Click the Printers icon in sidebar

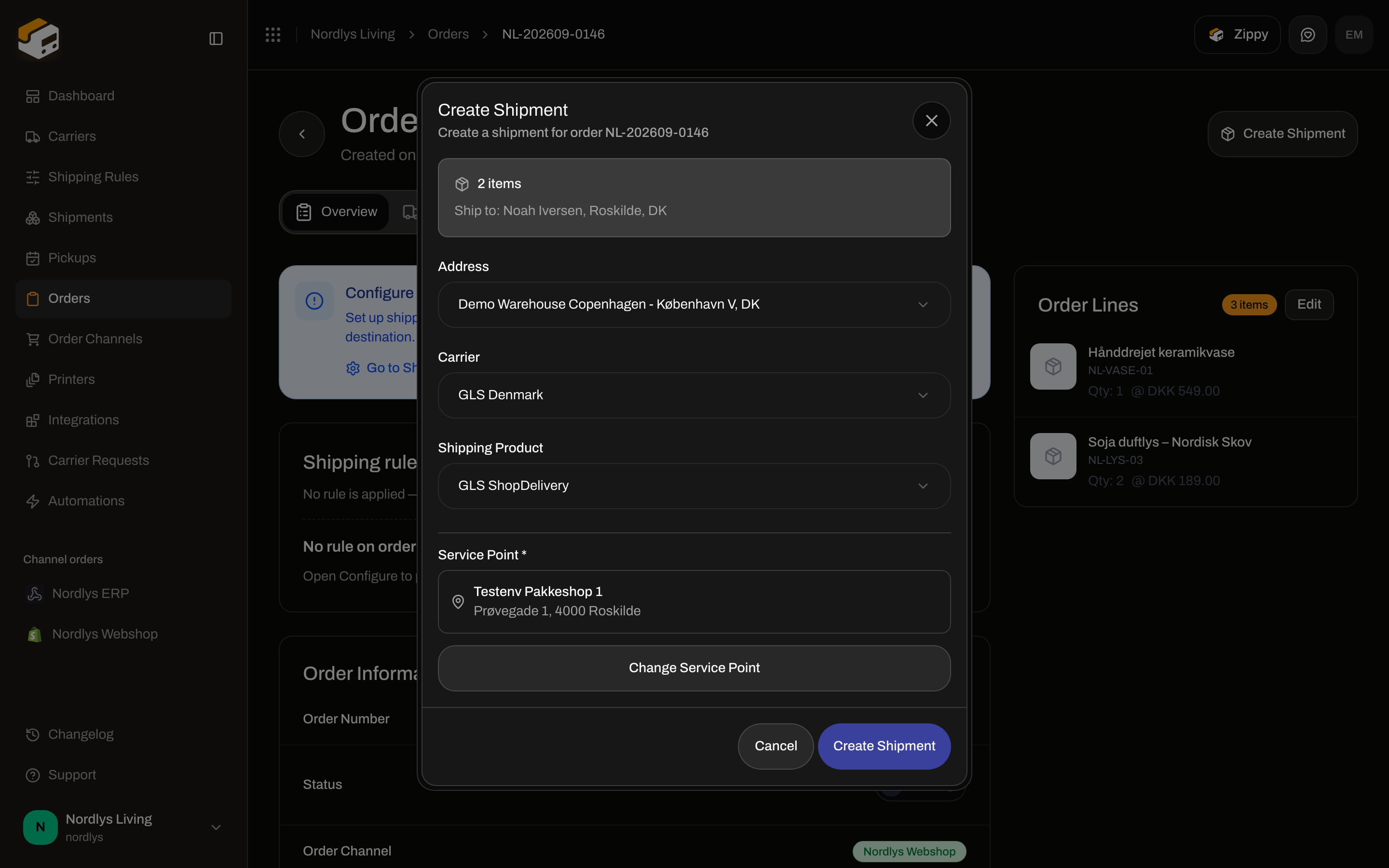click(x=33, y=380)
